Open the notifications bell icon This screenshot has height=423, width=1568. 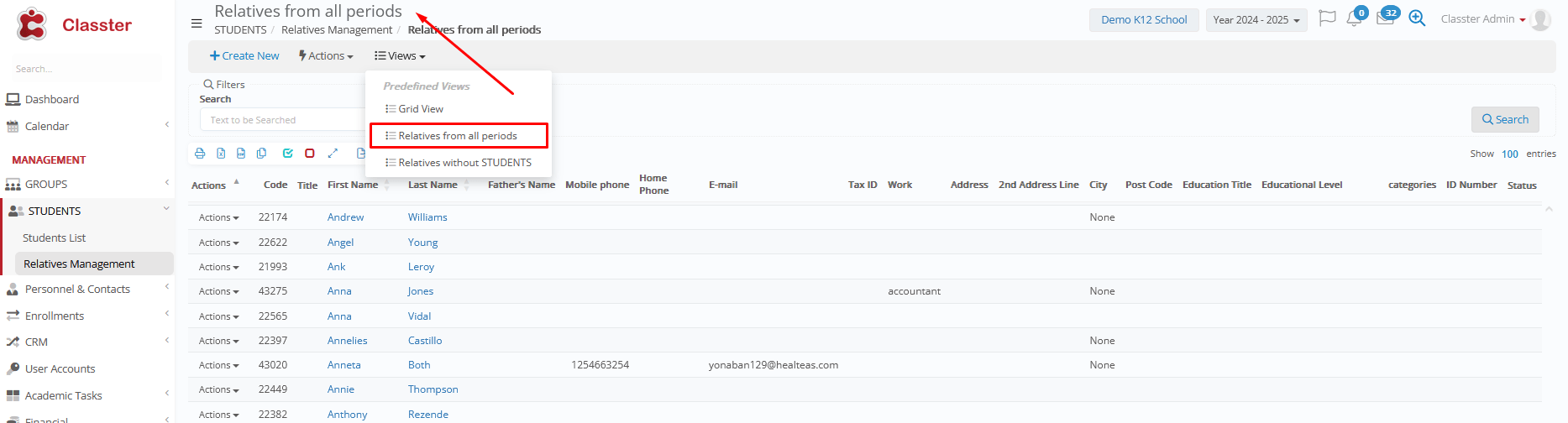pos(1354,19)
